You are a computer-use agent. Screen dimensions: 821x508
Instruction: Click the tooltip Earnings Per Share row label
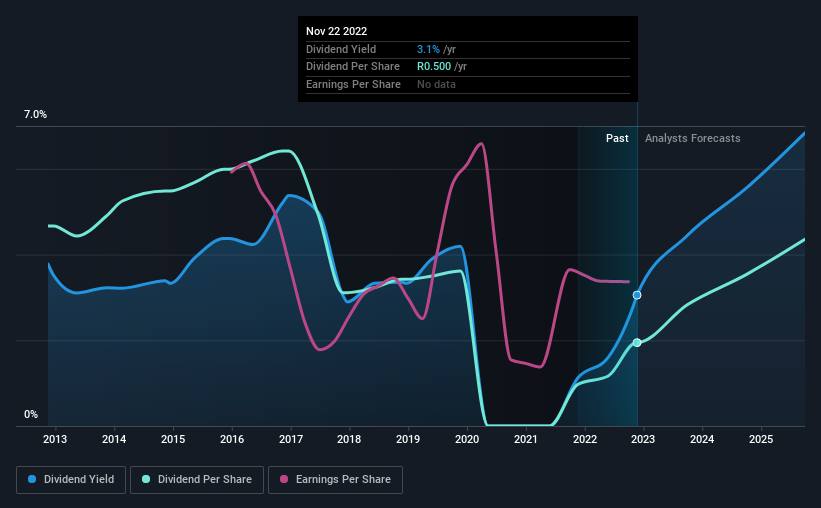[353, 84]
